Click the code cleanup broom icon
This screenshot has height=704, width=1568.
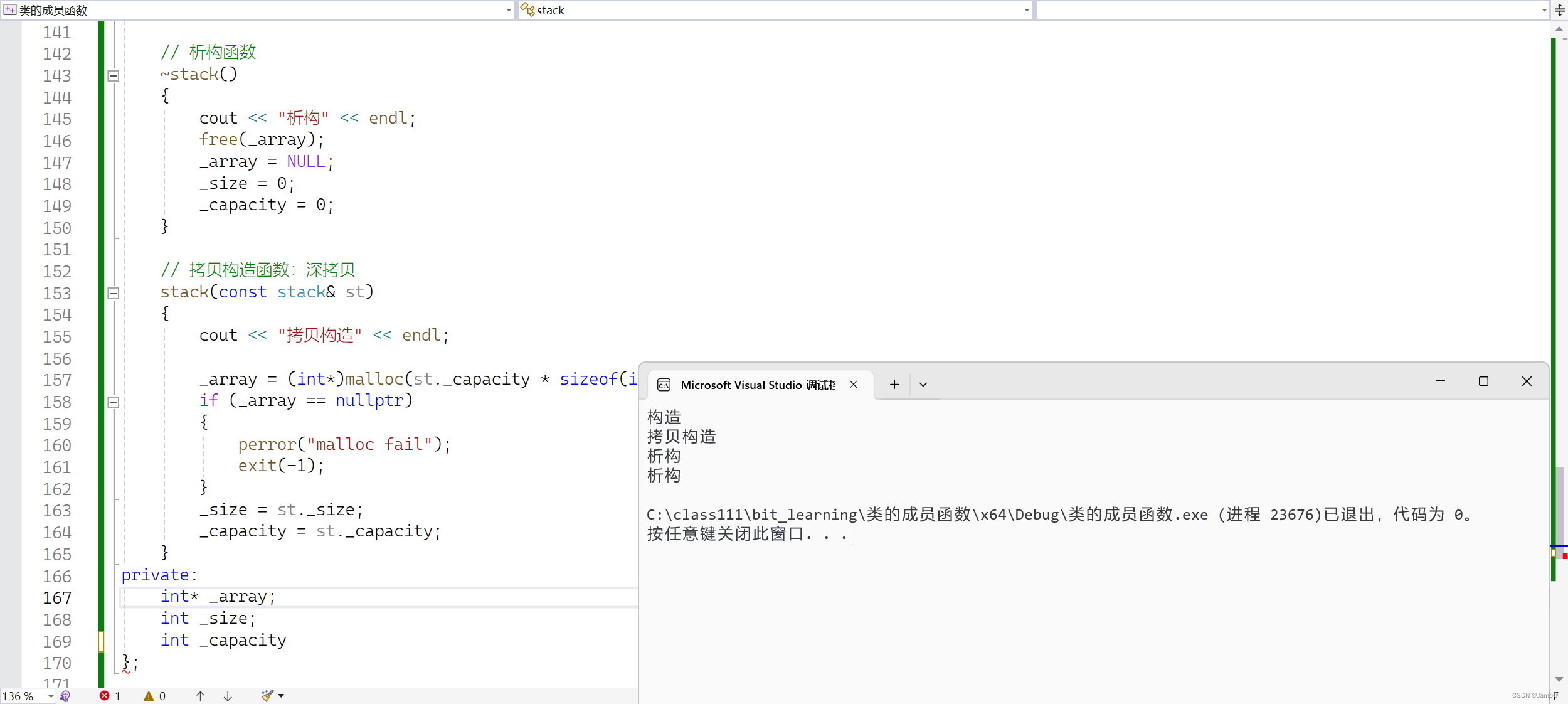point(267,695)
